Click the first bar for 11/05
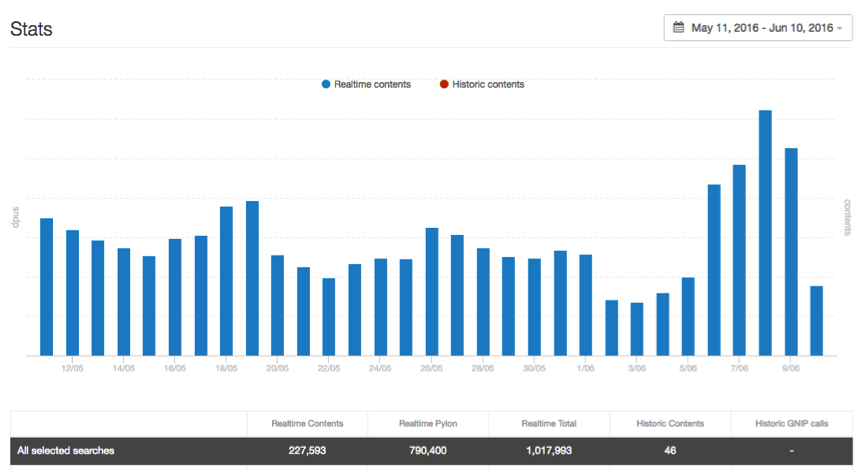 [46, 286]
